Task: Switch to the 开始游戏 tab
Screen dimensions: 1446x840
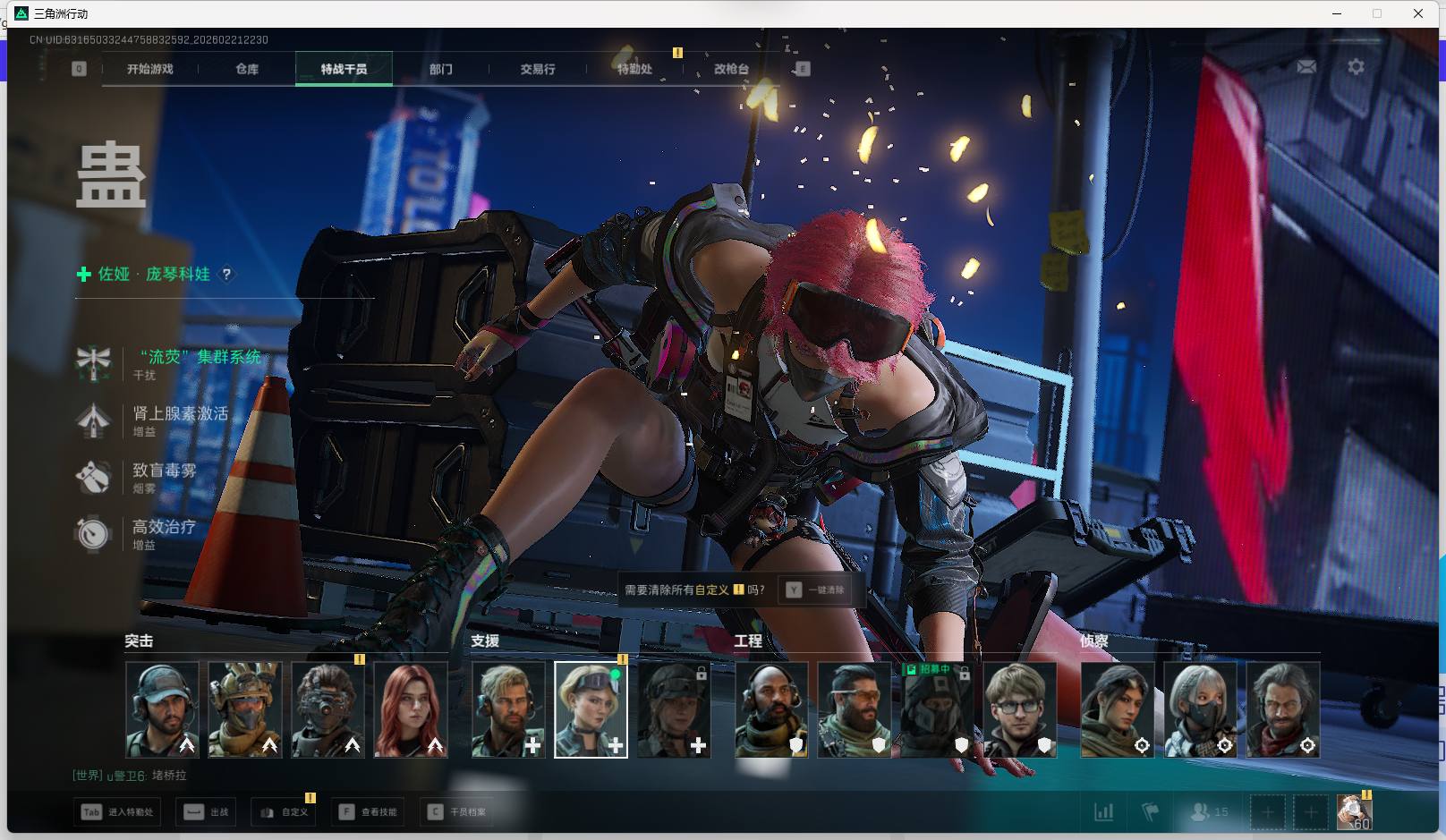Action: pos(149,69)
